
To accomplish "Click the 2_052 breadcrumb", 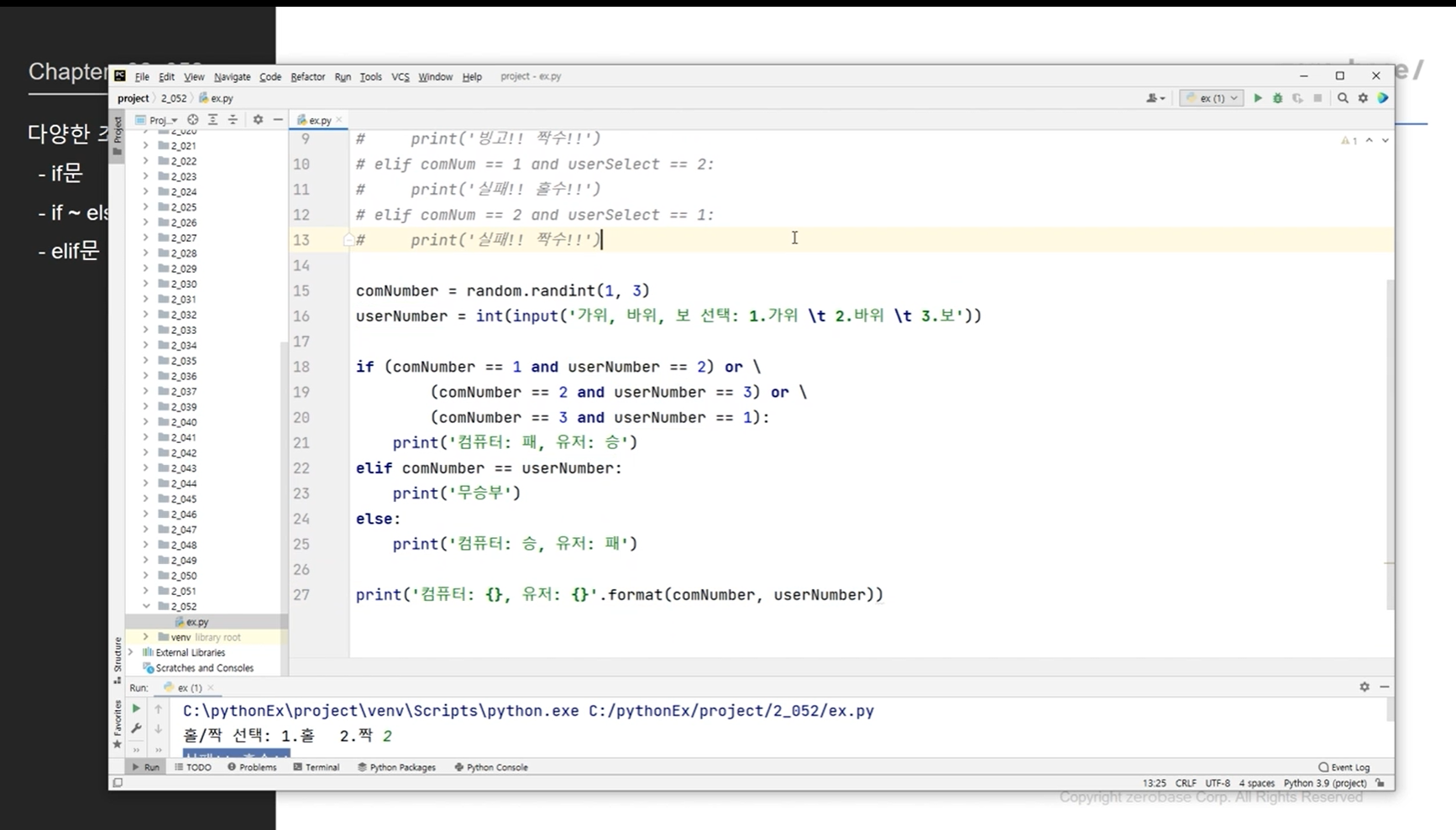I will click(174, 98).
